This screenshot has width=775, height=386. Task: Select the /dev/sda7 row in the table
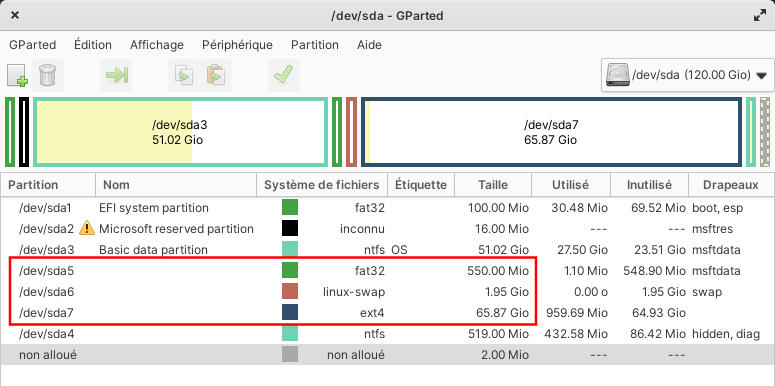point(388,312)
